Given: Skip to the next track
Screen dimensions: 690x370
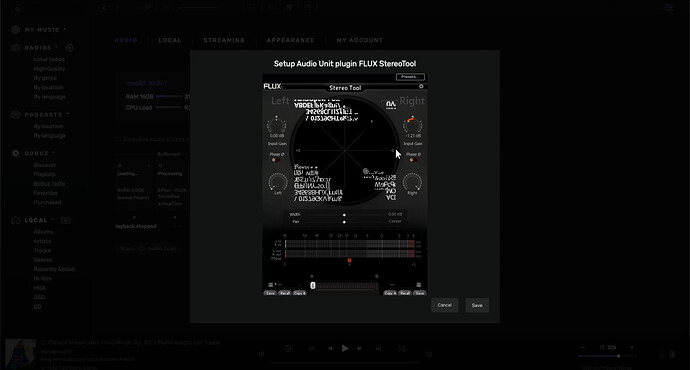Looking at the screenshot, I should tap(360, 348).
